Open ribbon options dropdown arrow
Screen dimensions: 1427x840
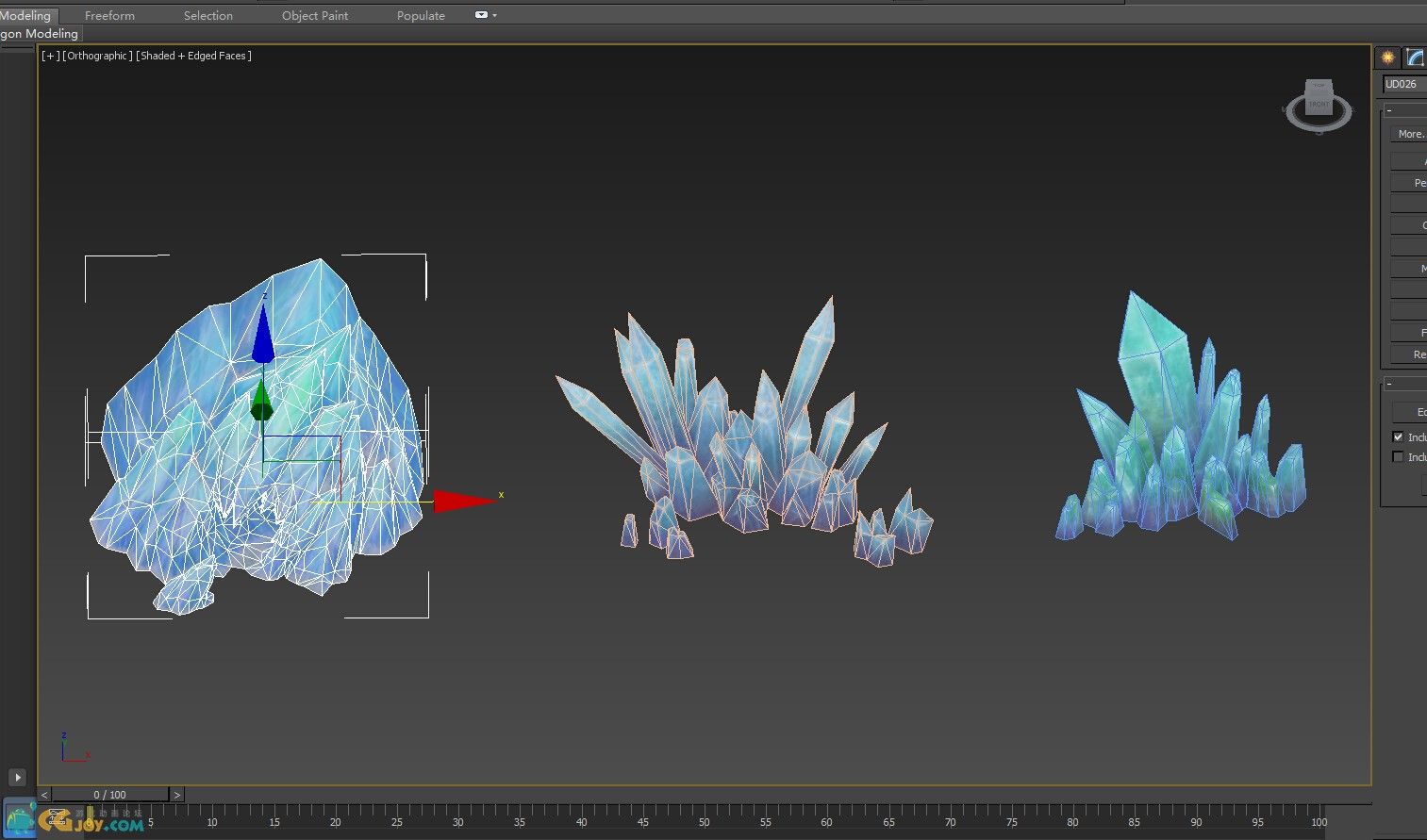(494, 15)
